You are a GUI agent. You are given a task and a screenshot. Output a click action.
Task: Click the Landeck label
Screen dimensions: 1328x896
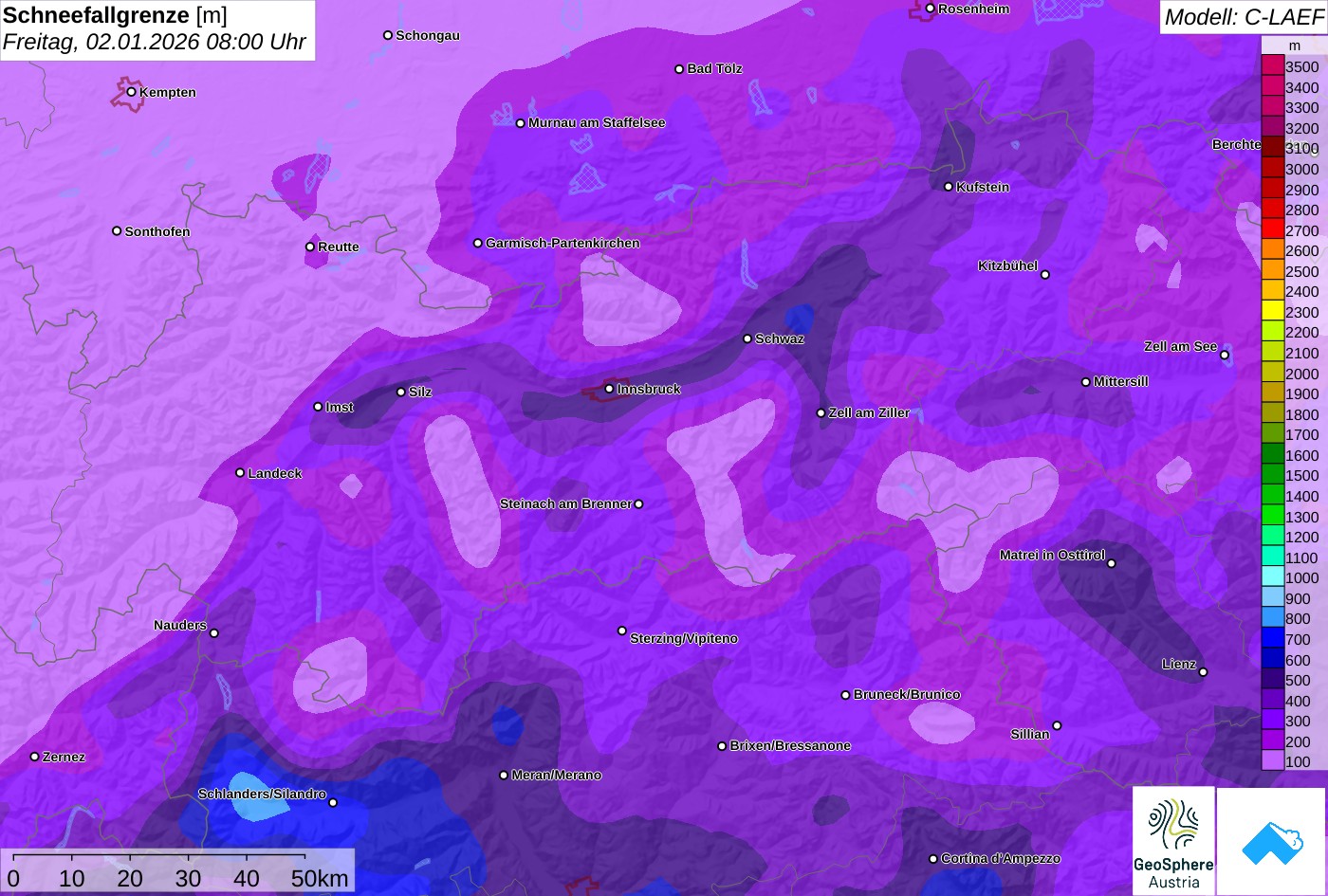point(275,473)
